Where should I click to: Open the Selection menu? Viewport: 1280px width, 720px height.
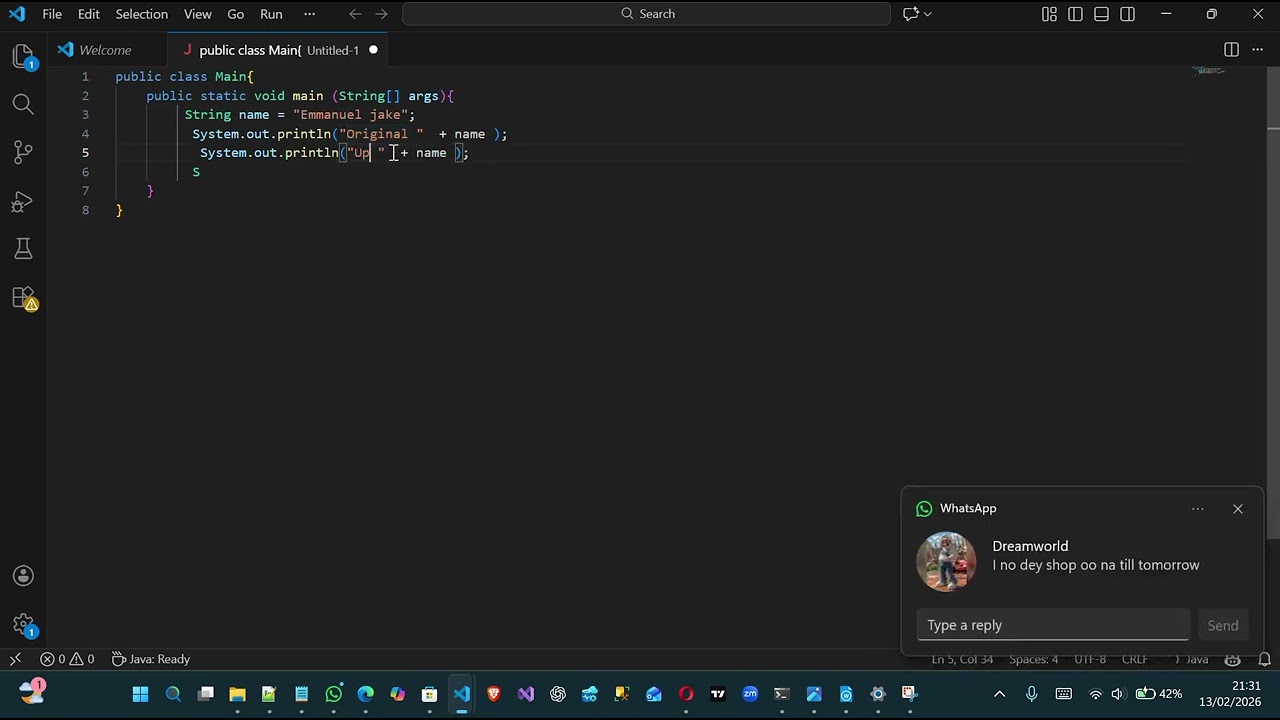(x=141, y=14)
